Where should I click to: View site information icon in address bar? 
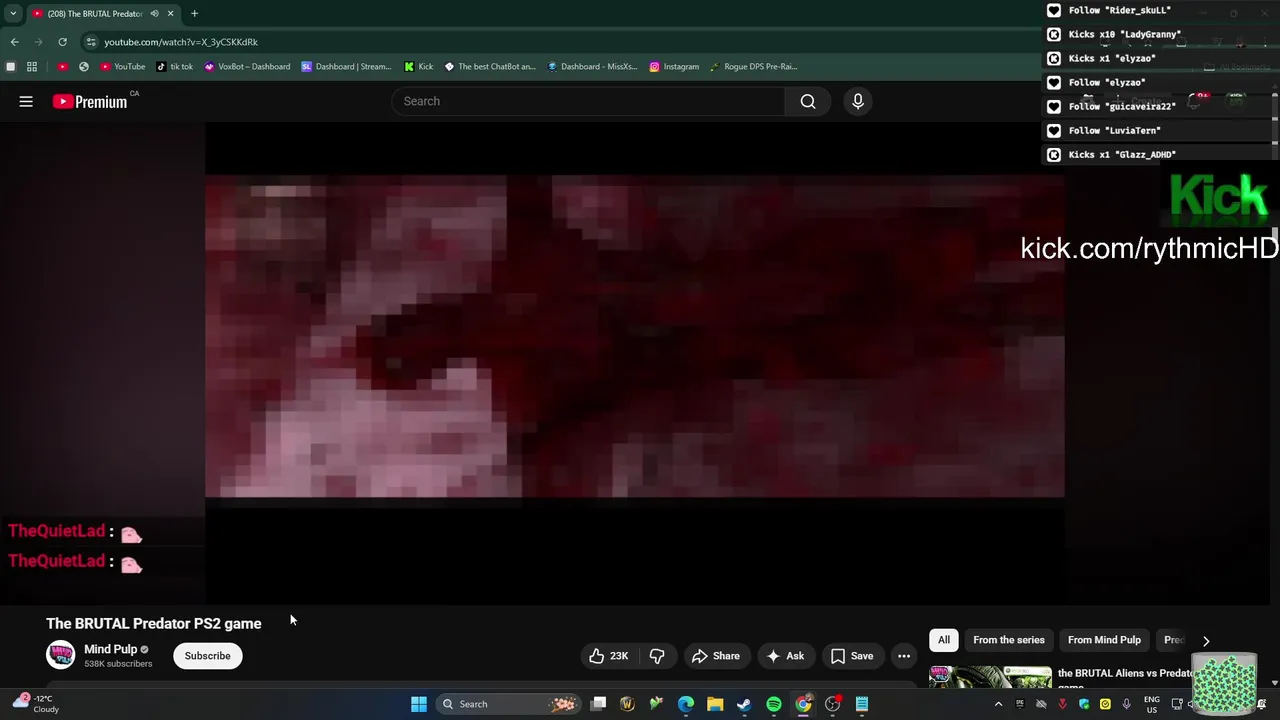point(91,42)
